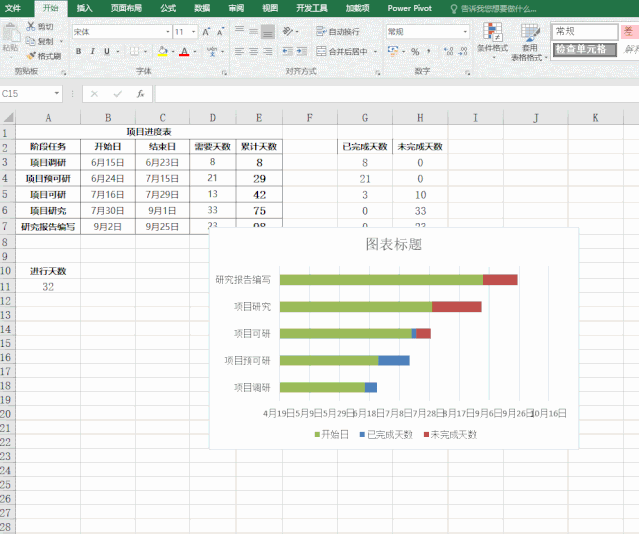Click cell A11 containing 32
Viewport: 639px width, 534px height.
coord(48,287)
